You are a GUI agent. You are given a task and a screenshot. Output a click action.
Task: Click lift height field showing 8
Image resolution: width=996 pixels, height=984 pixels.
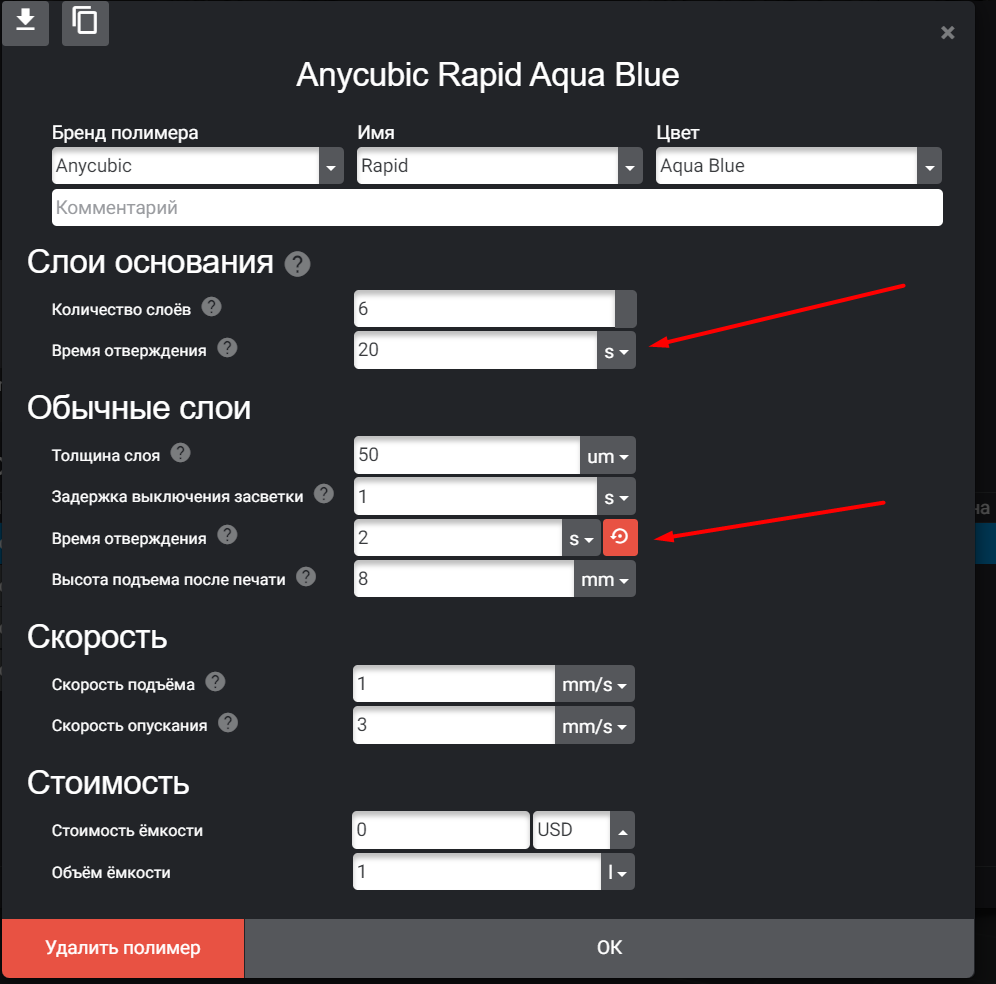[x=464, y=579]
